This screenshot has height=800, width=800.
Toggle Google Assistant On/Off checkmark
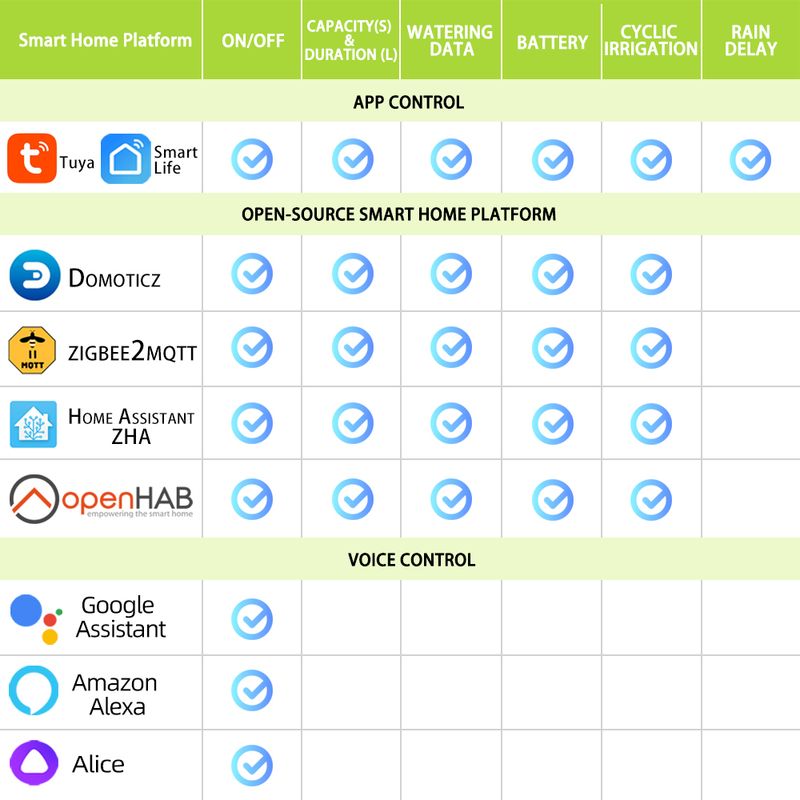[x=252, y=619]
